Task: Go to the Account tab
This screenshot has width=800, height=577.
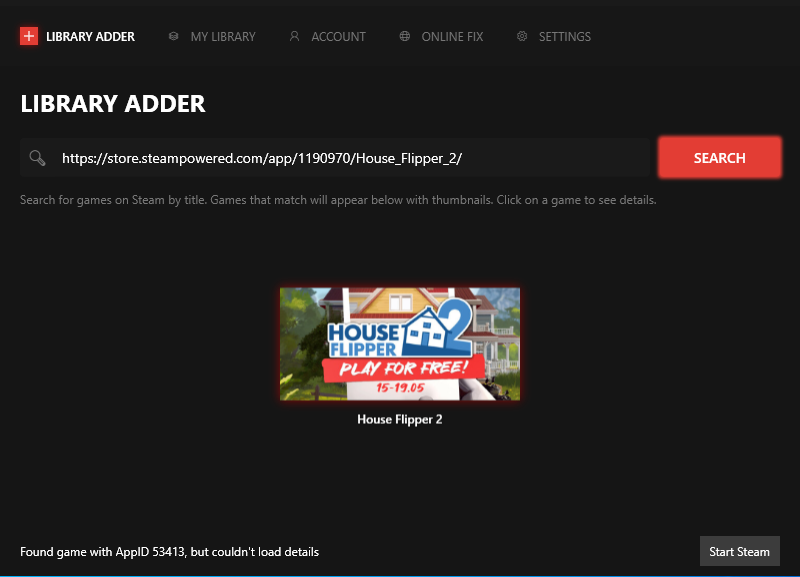Action: [338, 37]
